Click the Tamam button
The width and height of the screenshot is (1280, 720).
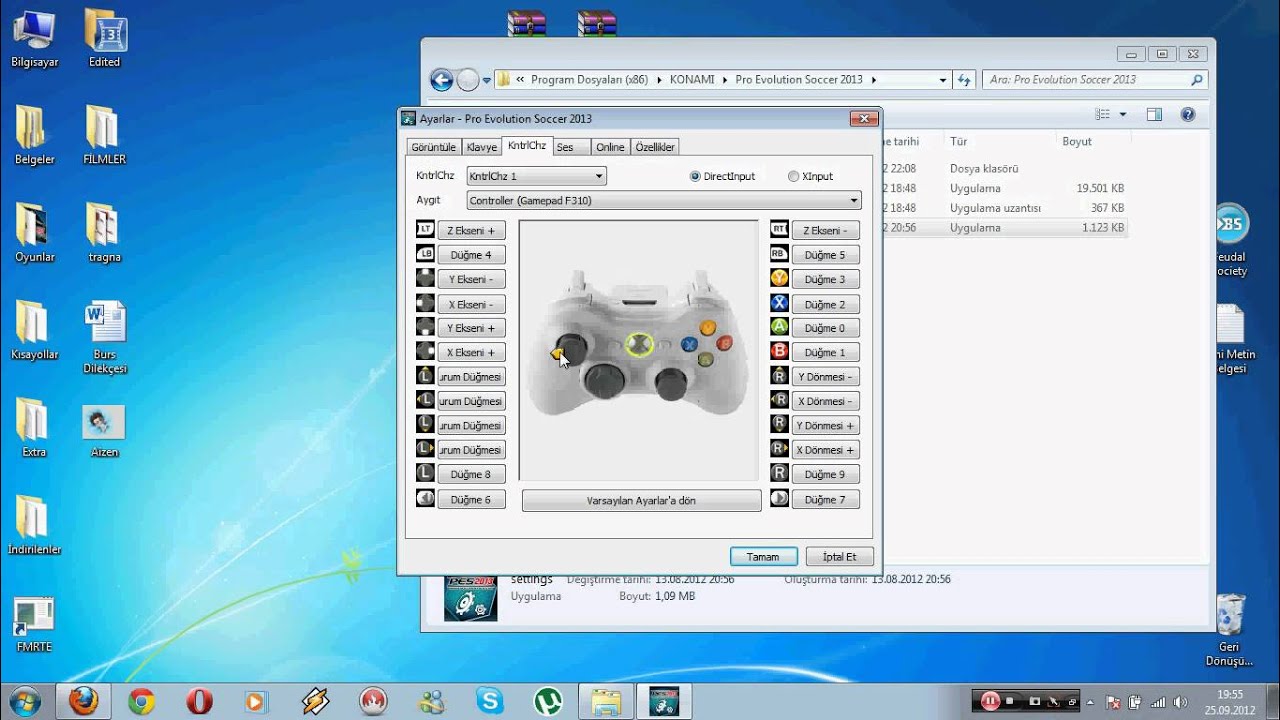763,557
